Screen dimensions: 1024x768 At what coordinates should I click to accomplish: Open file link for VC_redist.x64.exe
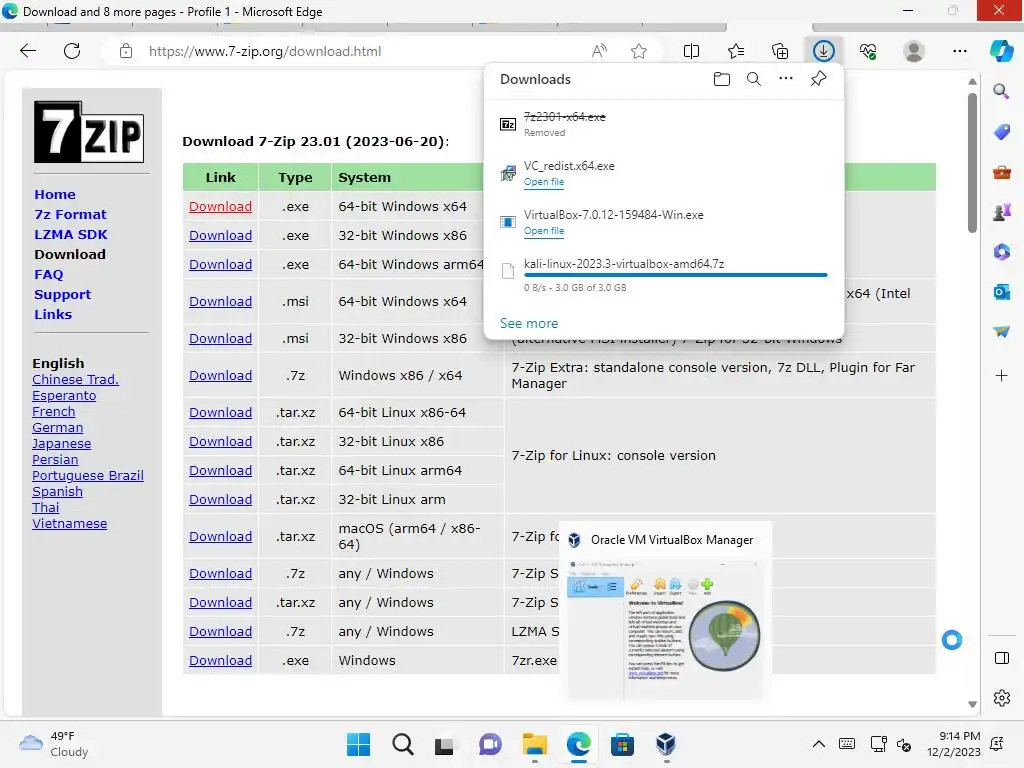(x=543, y=182)
